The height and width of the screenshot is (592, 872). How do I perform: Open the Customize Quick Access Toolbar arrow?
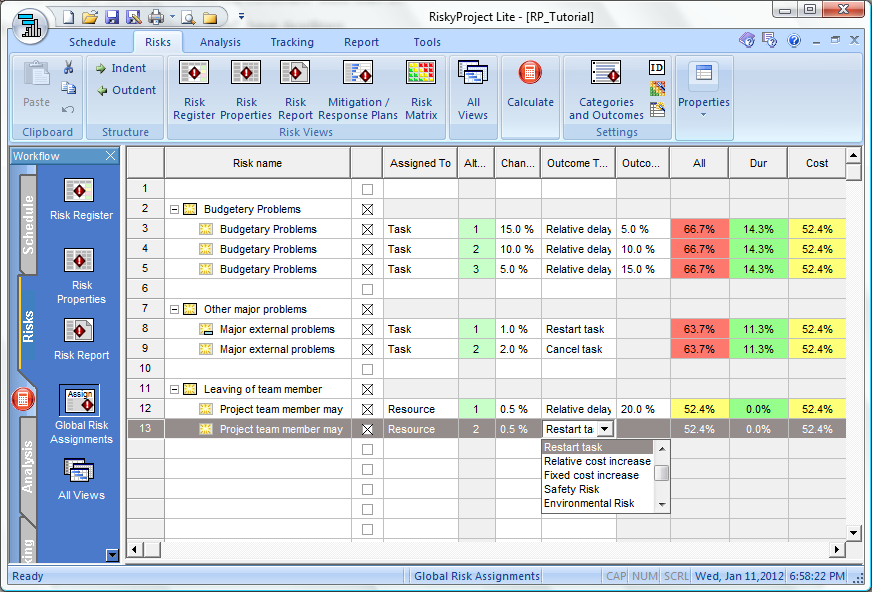pos(241,17)
